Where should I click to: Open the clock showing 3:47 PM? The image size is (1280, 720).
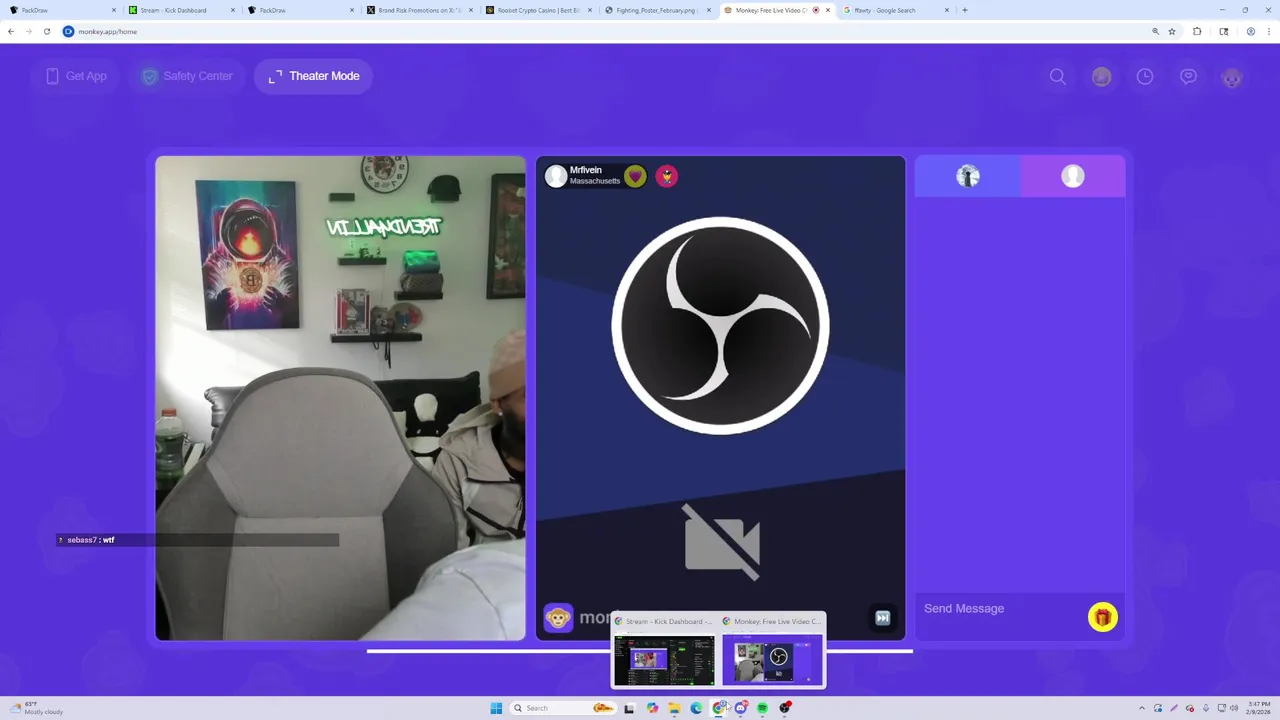[x=1258, y=708]
